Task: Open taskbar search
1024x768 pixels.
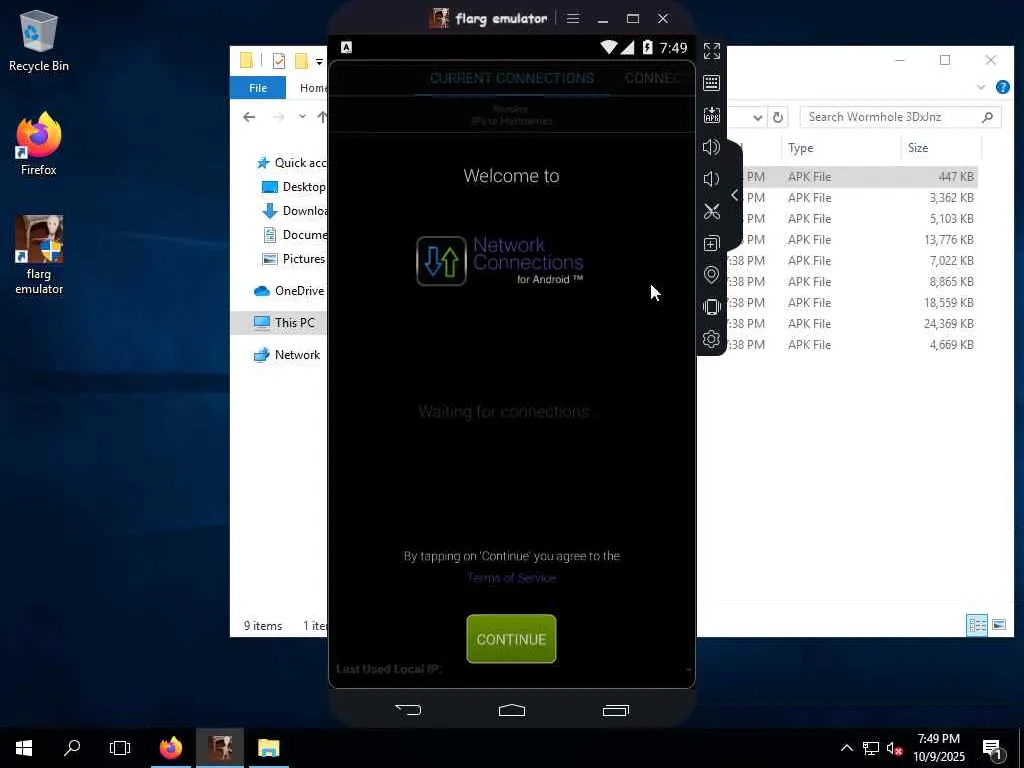Action: 72,748
